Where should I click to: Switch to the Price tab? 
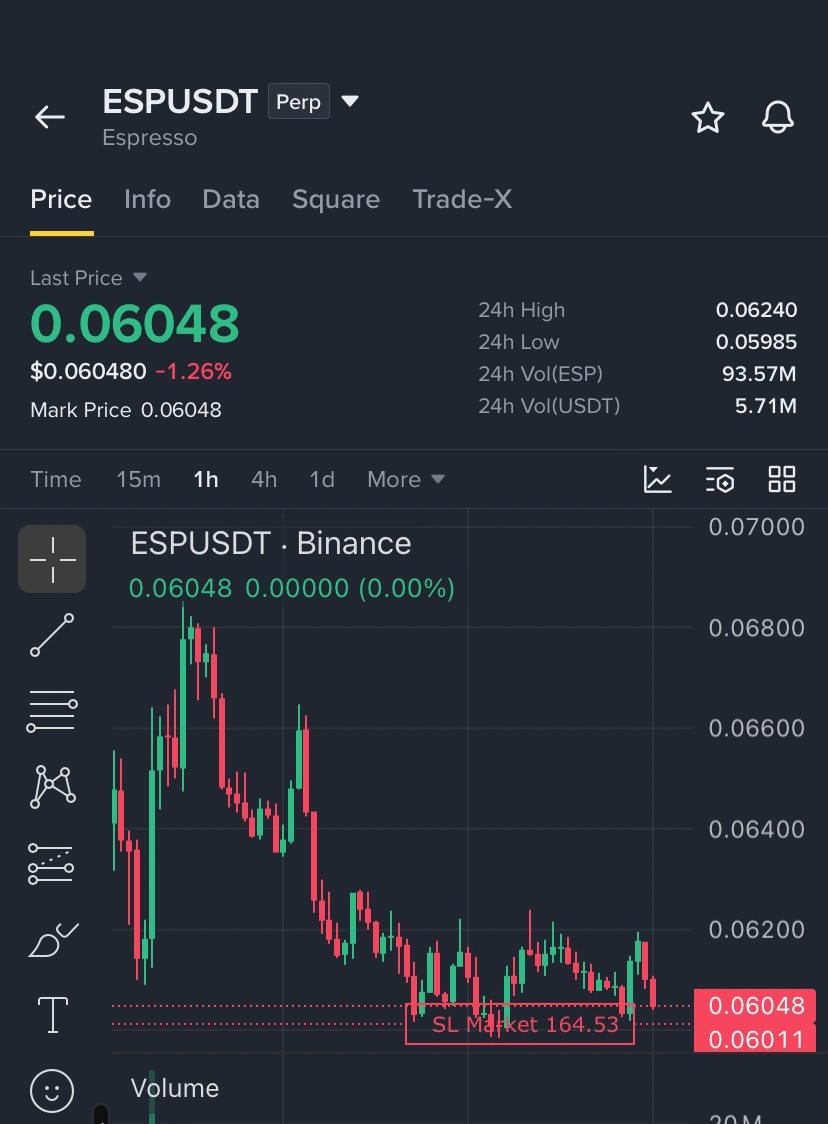tap(61, 199)
